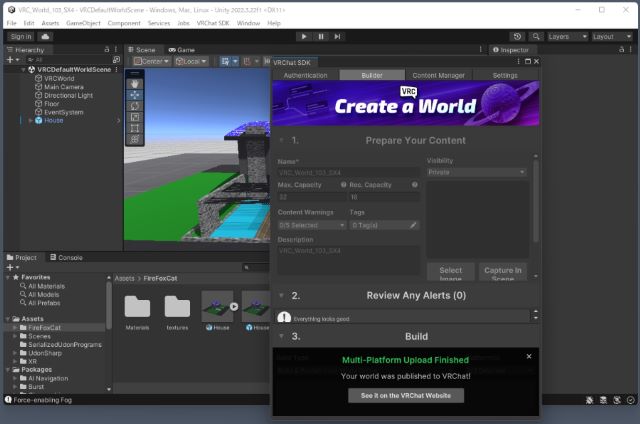
Task: Edit Tags with the pencil icon
Action: [413, 225]
